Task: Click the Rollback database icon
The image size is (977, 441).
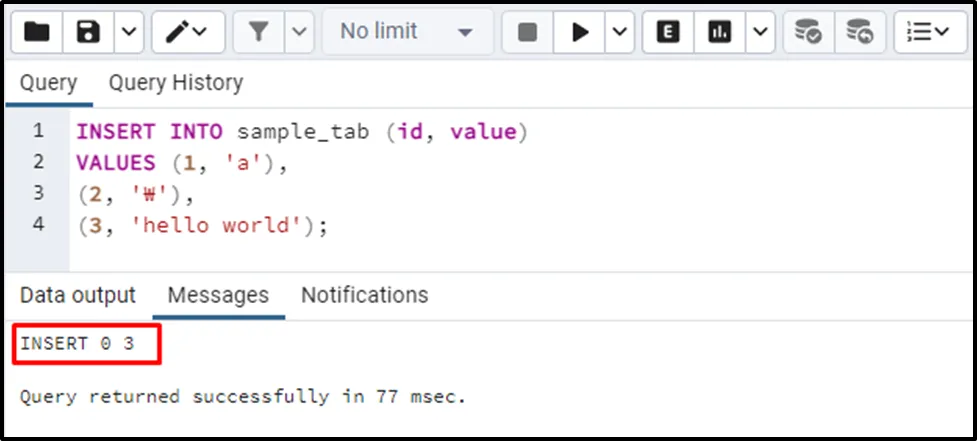Action: [x=859, y=32]
